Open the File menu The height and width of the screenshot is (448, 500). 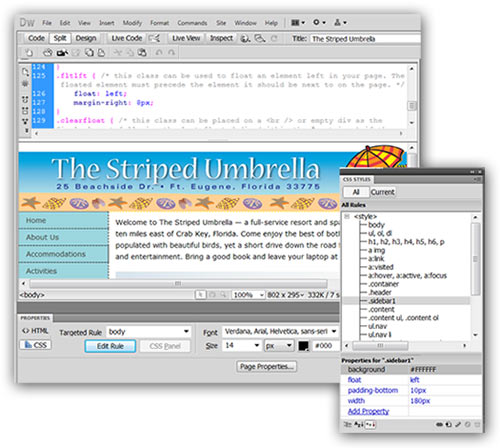pos(47,23)
